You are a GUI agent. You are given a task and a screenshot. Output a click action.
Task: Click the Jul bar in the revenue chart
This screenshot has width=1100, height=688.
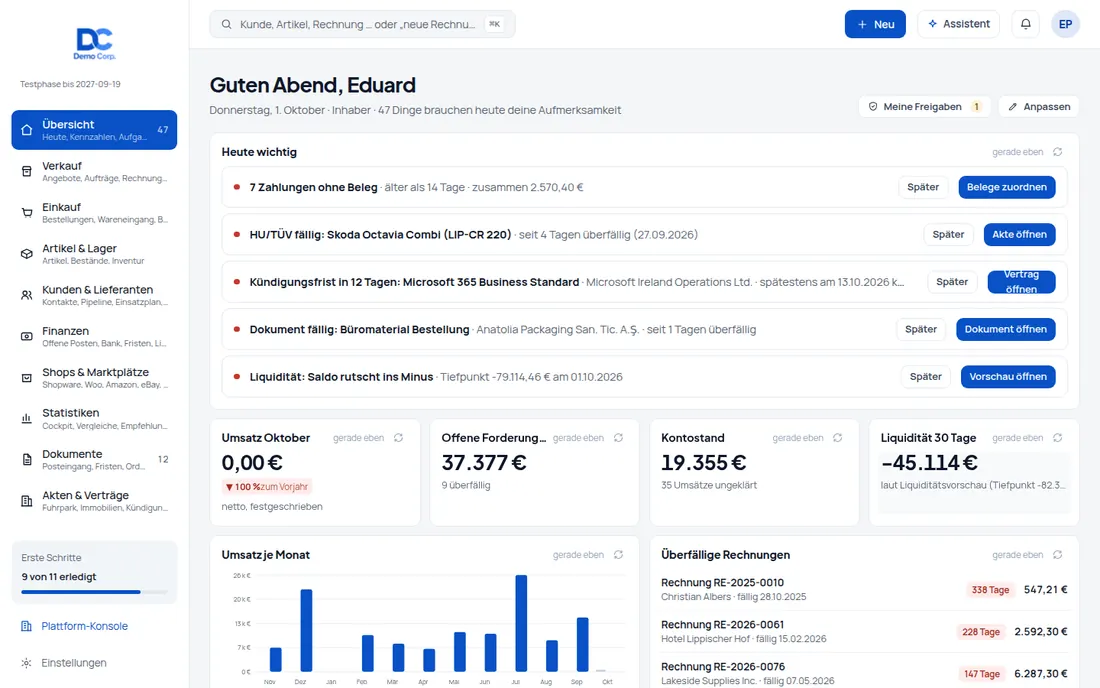click(x=521, y=623)
